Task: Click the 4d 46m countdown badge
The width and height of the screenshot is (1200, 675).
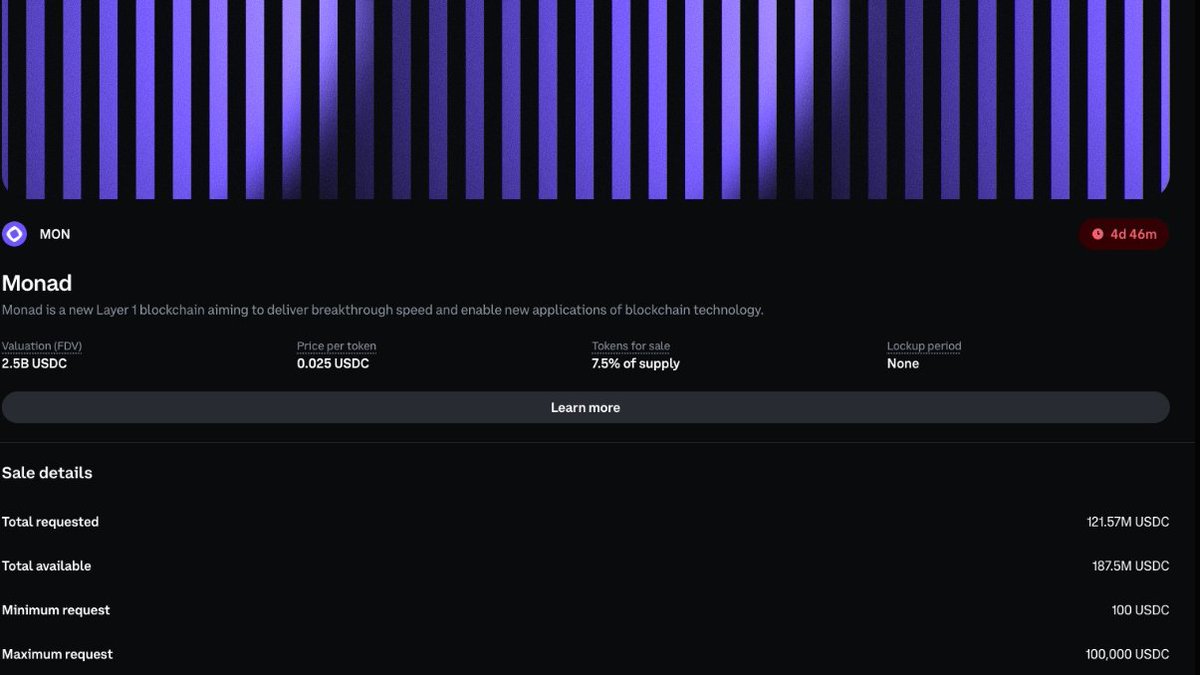Action: (x=1123, y=234)
